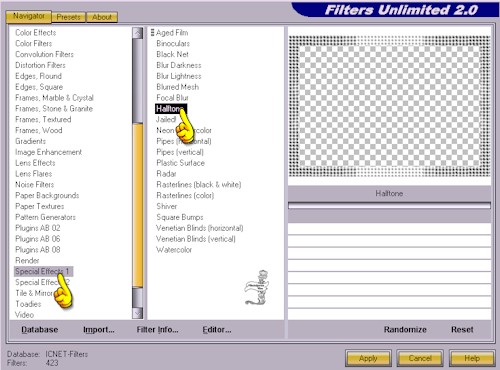Launch the Editor... option

click(217, 329)
